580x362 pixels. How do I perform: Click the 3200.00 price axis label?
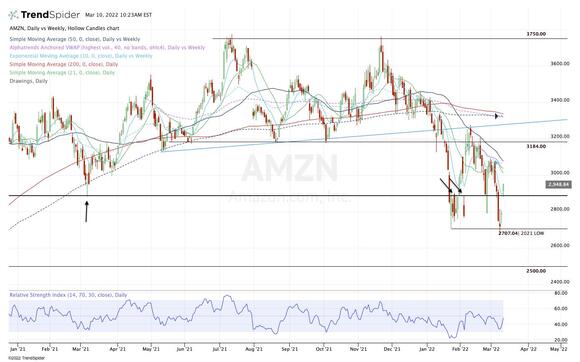tap(560, 136)
